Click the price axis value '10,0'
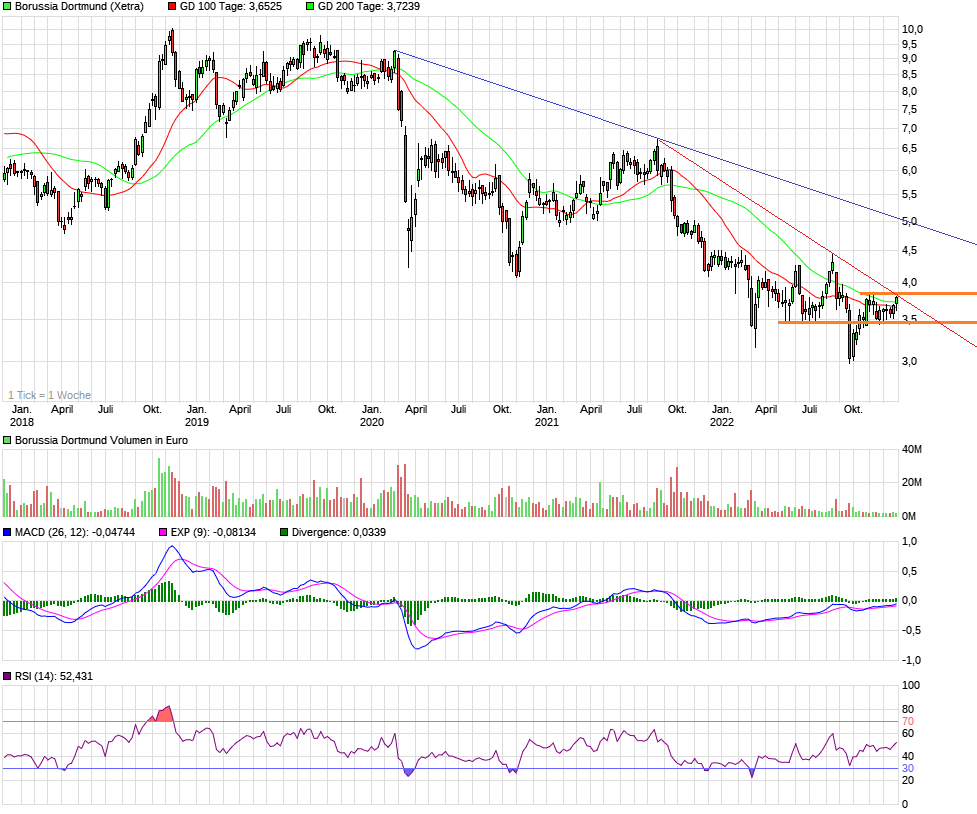The width and height of the screenshot is (977, 814). 912,29
